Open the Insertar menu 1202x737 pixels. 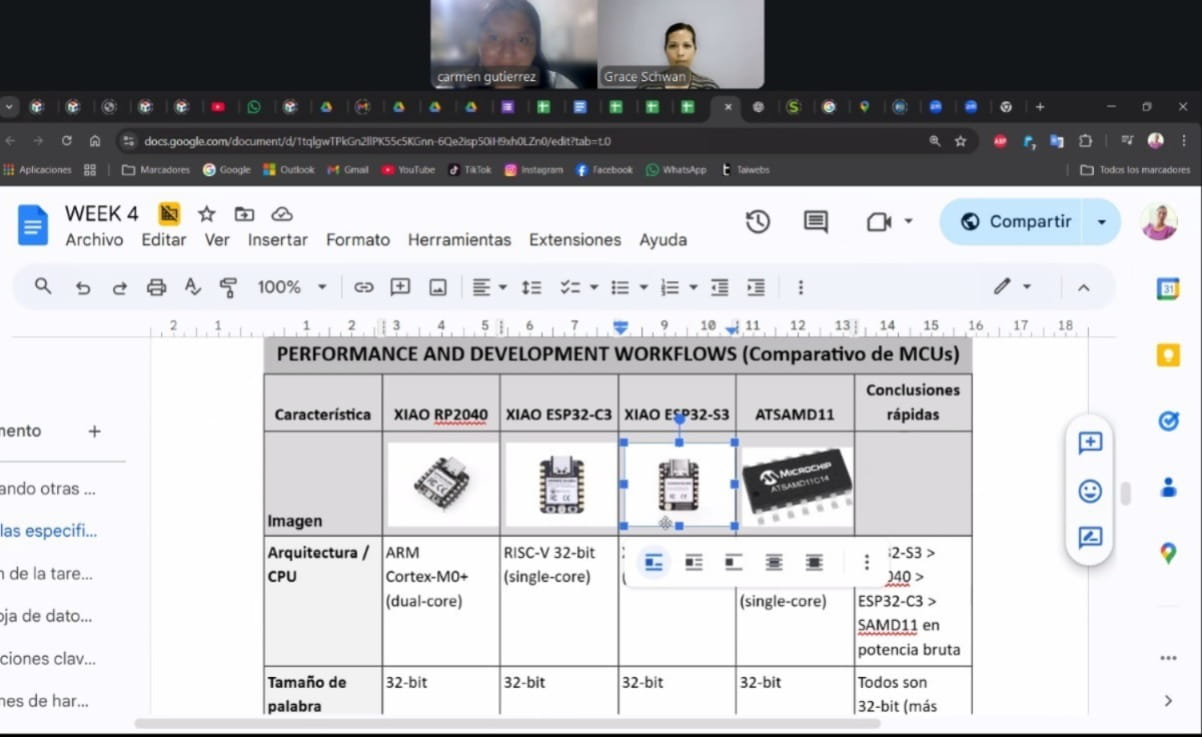pos(277,240)
